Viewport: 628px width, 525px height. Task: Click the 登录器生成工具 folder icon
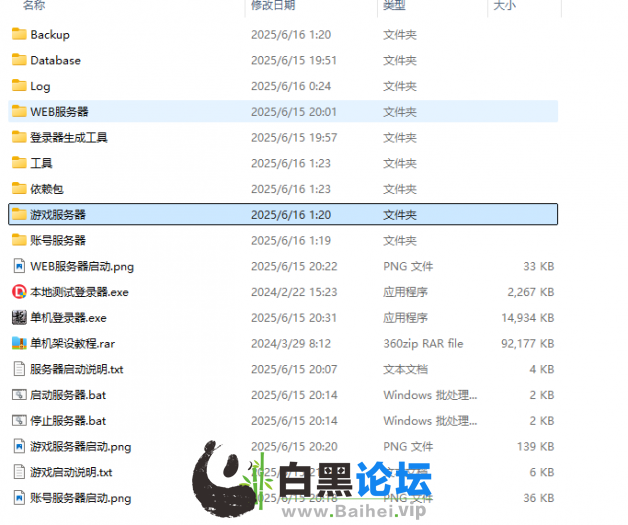[x=19, y=137]
